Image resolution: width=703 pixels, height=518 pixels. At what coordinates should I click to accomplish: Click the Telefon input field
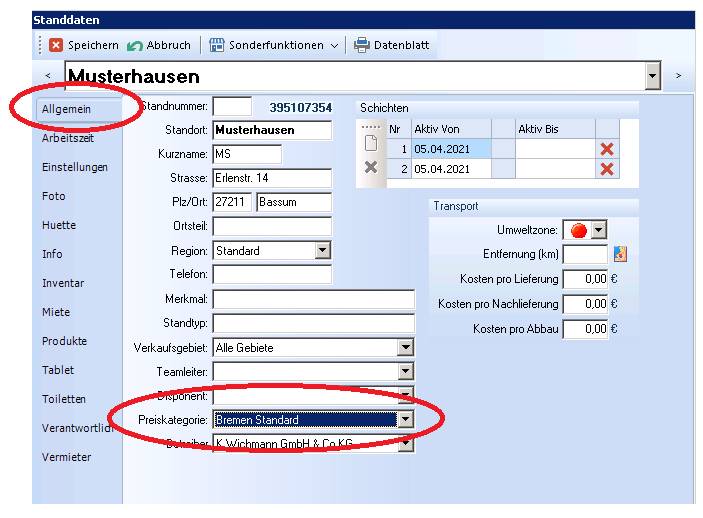pos(271,274)
